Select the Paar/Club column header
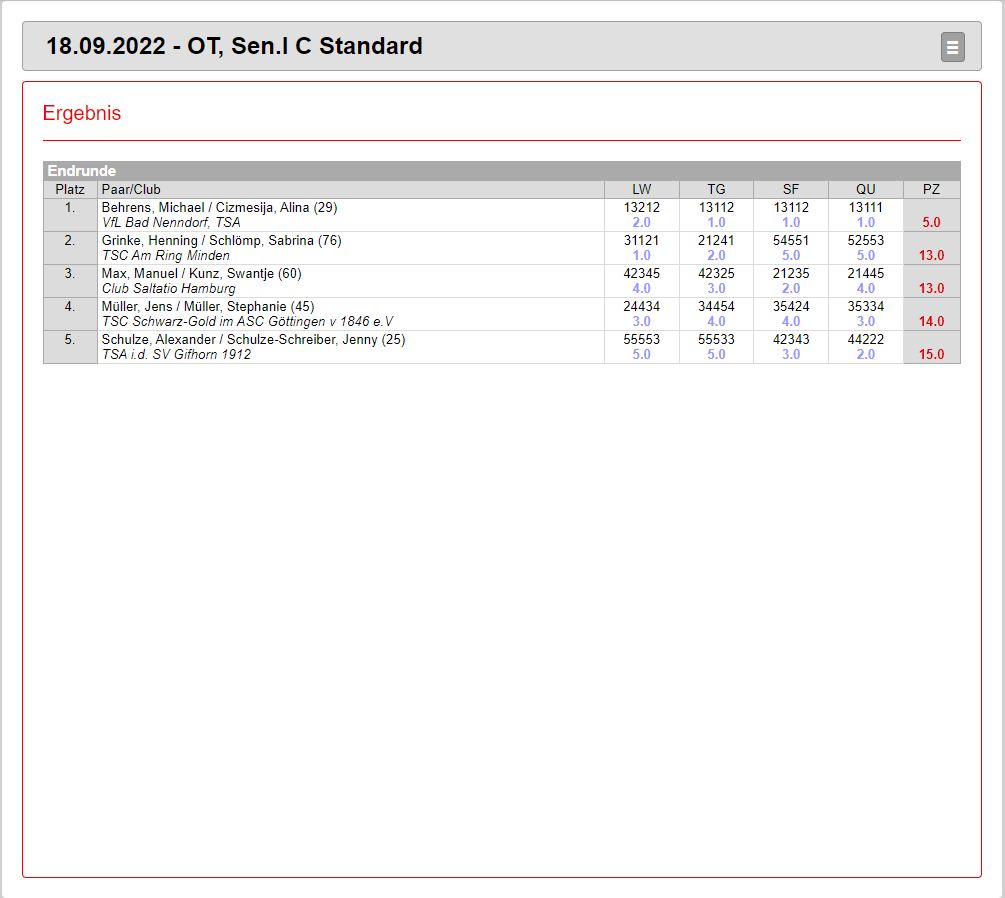The width and height of the screenshot is (1005, 898). coord(131,189)
